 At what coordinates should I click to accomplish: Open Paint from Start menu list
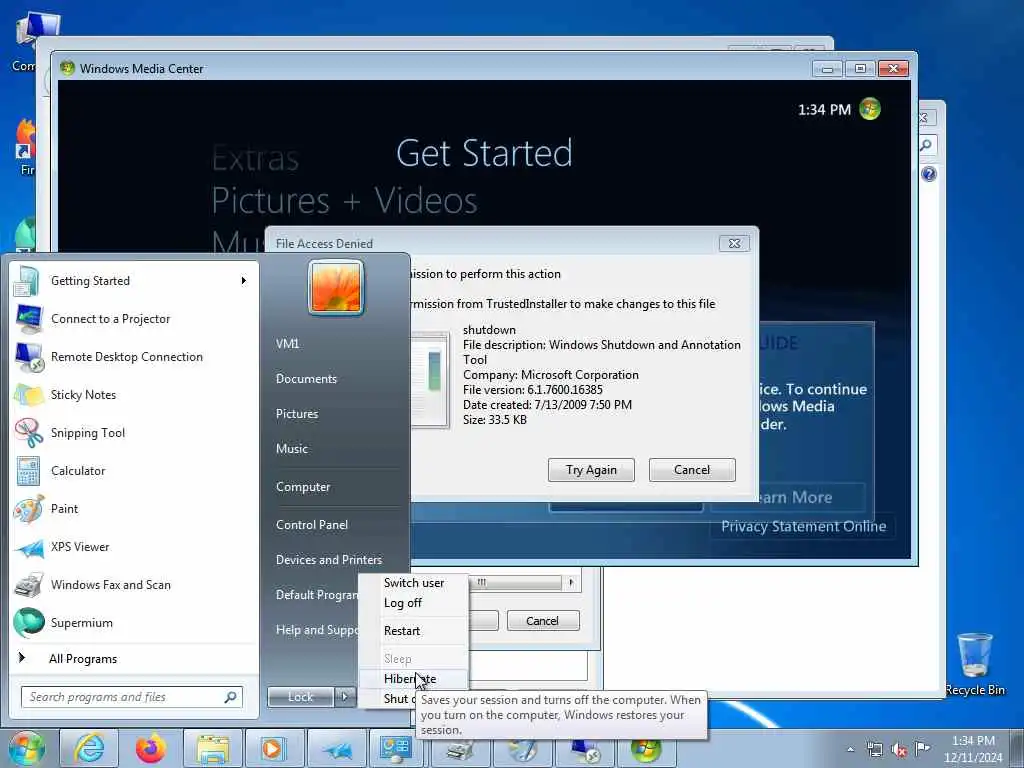tap(134, 509)
